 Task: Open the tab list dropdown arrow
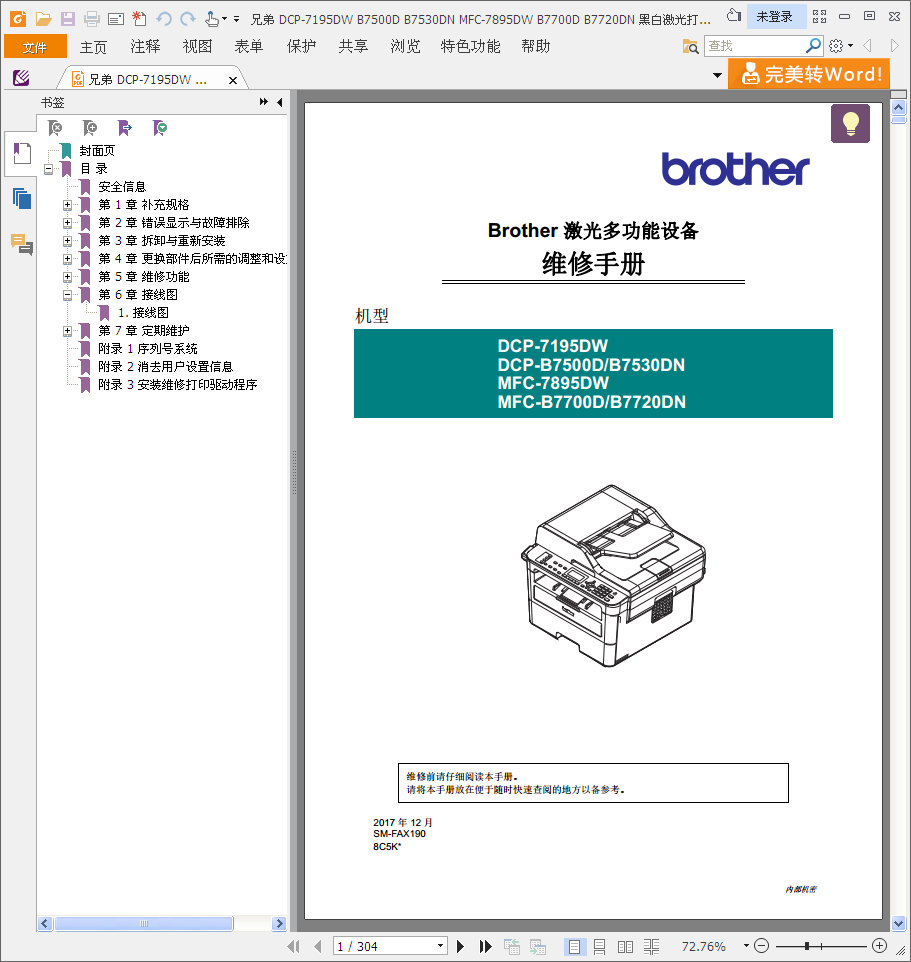tap(717, 75)
